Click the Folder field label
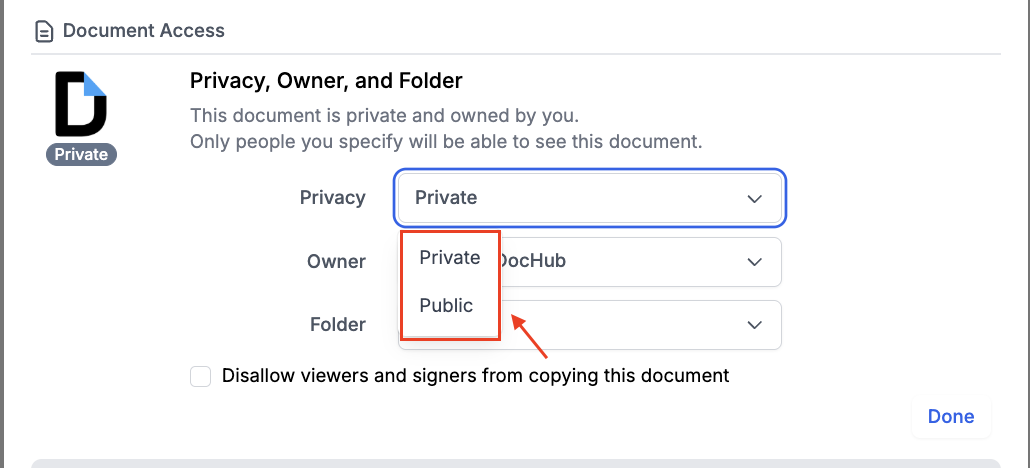The height and width of the screenshot is (468, 1030). pos(338,325)
